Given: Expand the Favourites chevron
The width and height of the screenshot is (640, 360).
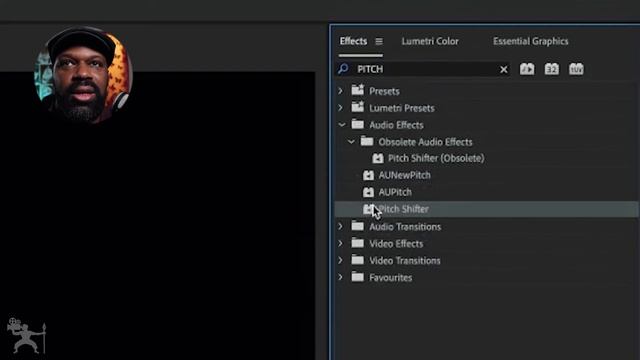Looking at the screenshot, I should click(x=340, y=277).
